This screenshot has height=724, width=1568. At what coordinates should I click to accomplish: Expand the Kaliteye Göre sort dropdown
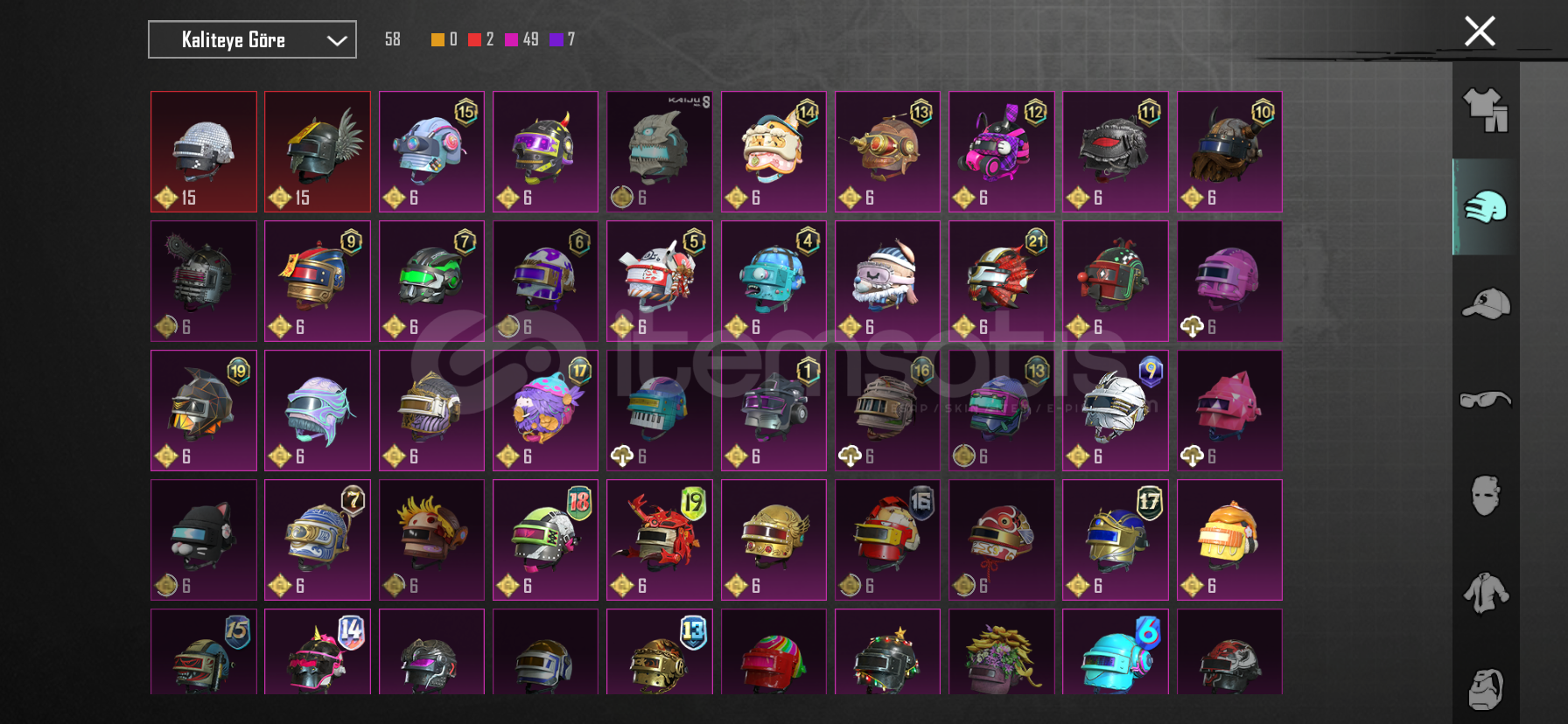coord(252,39)
